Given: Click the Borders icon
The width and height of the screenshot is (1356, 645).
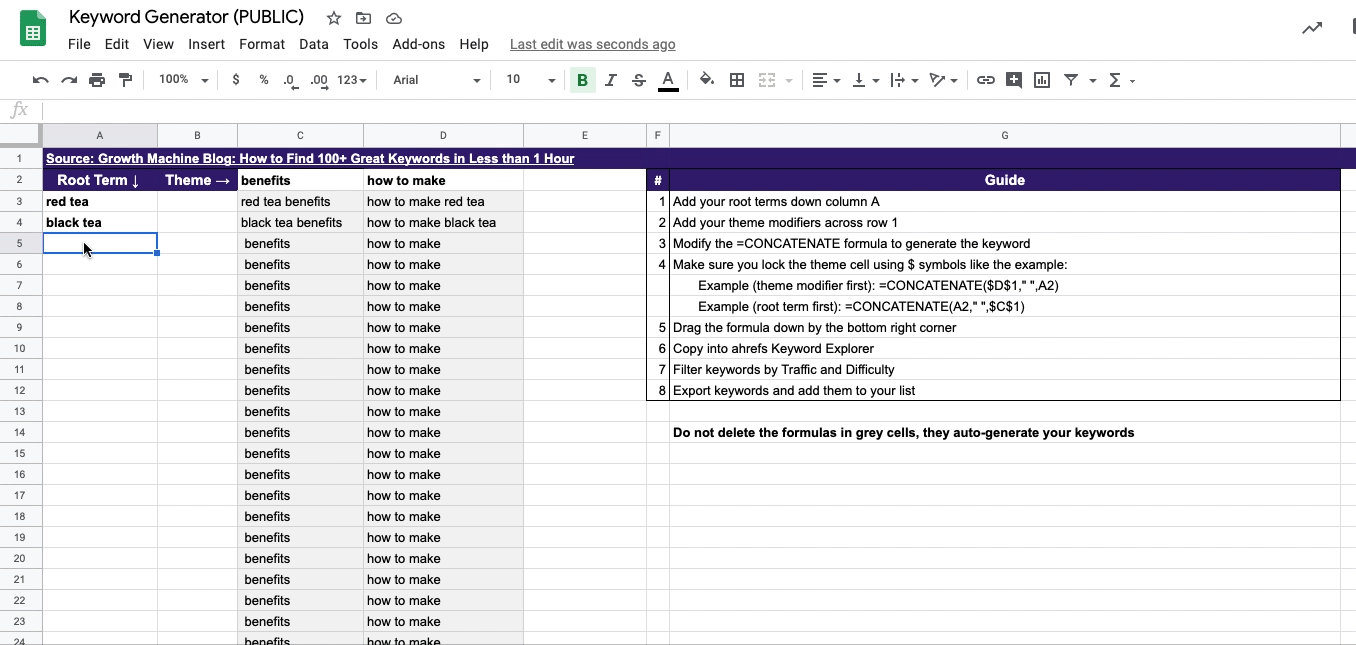Looking at the screenshot, I should (x=737, y=79).
